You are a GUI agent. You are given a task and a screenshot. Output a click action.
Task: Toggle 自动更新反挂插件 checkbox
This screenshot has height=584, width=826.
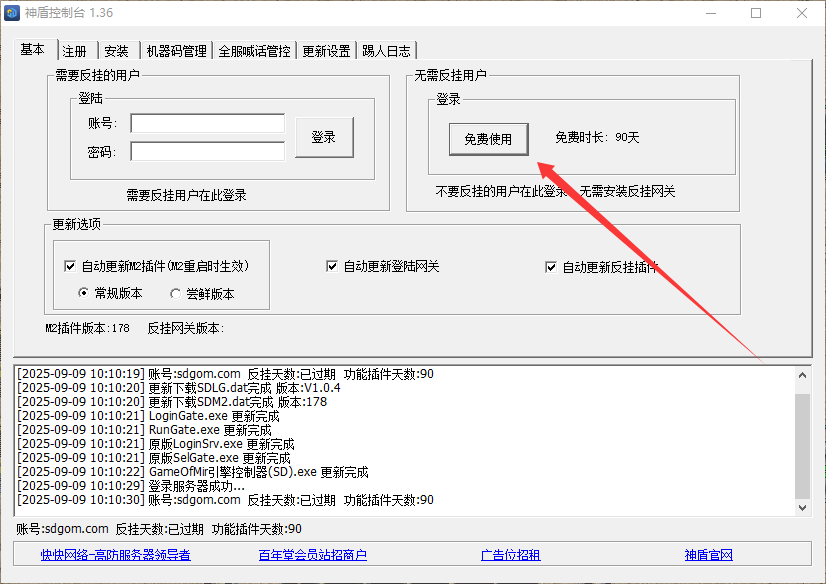point(551,267)
